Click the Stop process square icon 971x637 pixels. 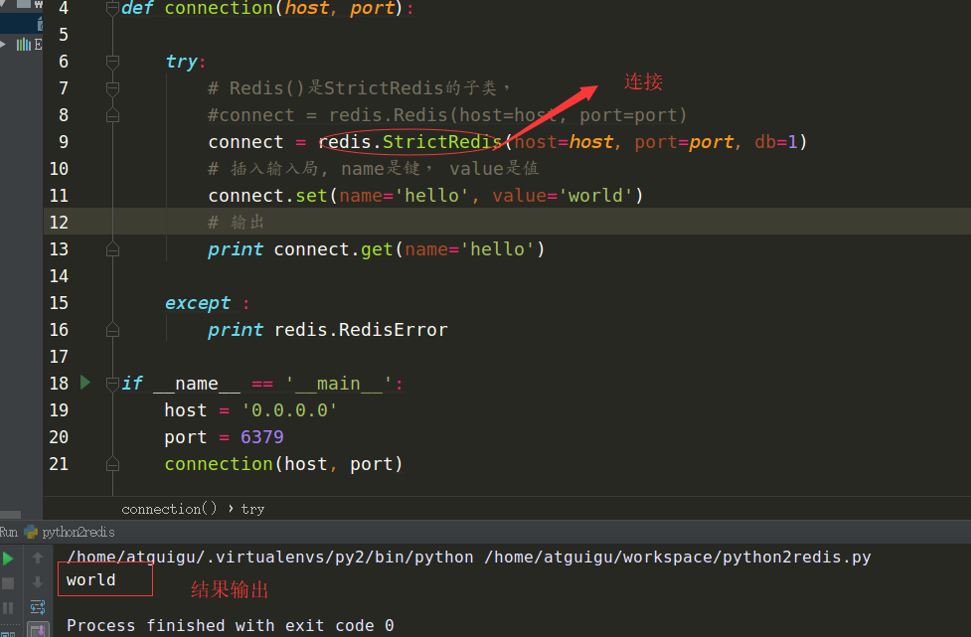click(x=8, y=583)
